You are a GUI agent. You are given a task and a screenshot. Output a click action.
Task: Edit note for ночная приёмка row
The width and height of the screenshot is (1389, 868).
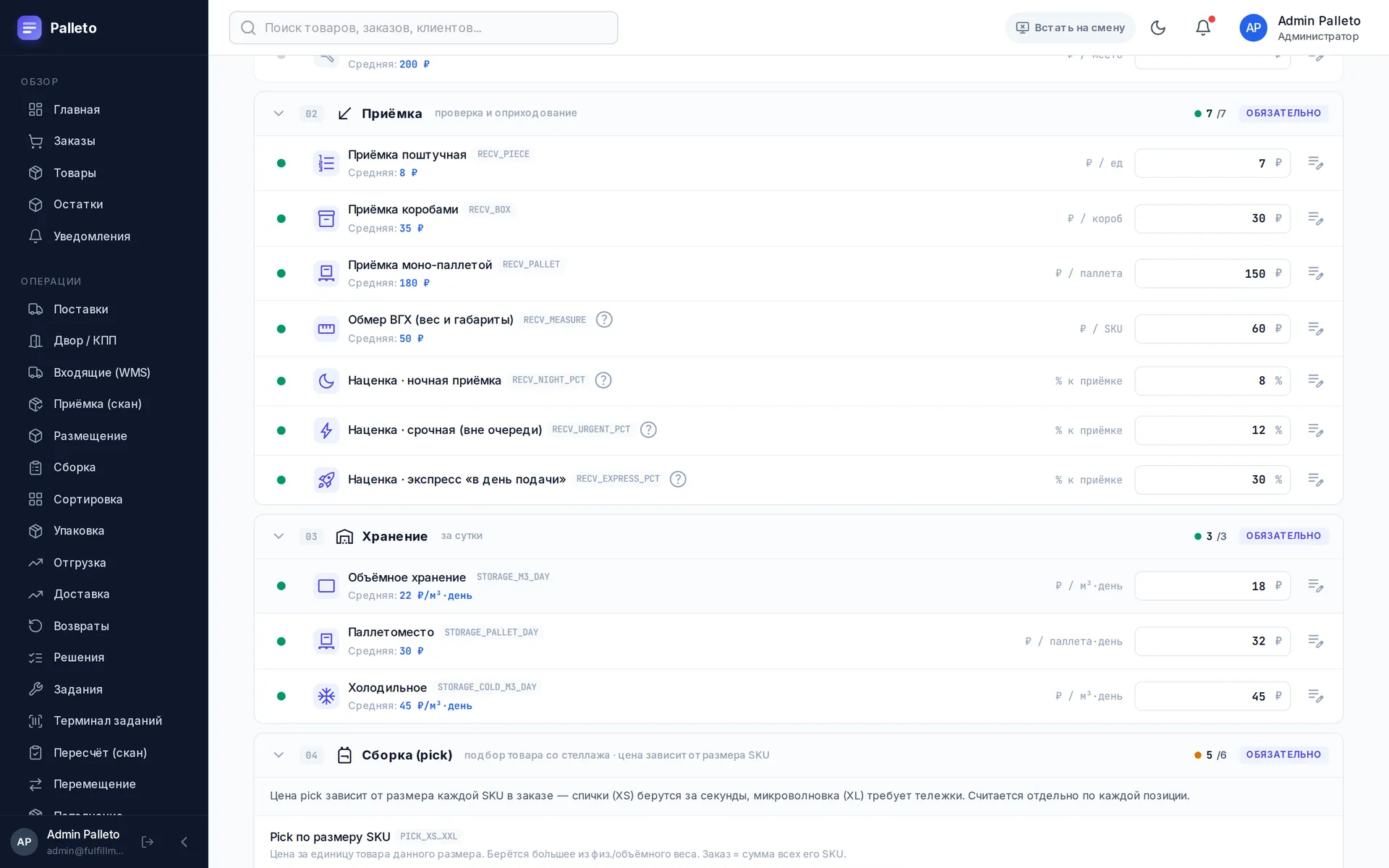pyautogui.click(x=1315, y=380)
